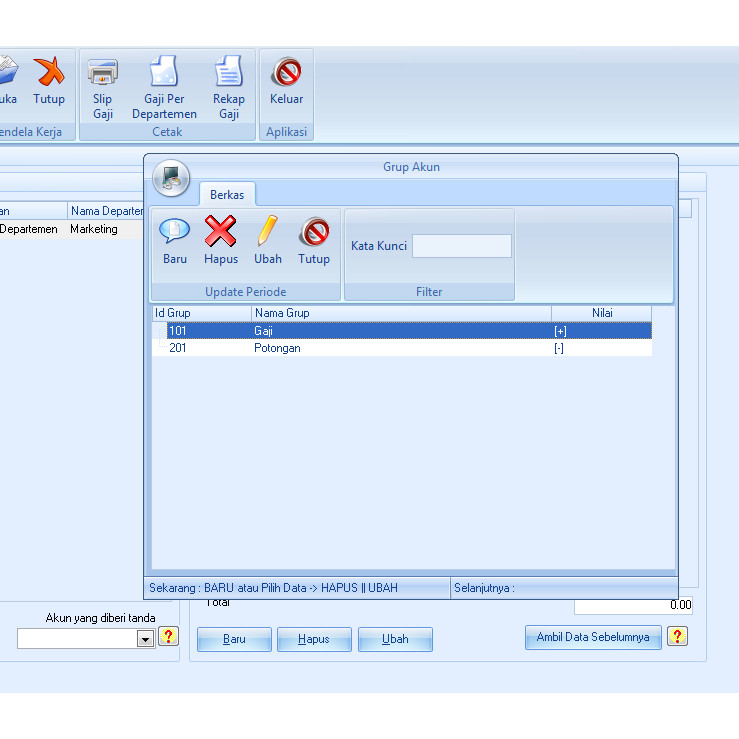This screenshot has width=739, height=739.
Task: Click into the Kata Kunci filter field
Action: point(461,246)
